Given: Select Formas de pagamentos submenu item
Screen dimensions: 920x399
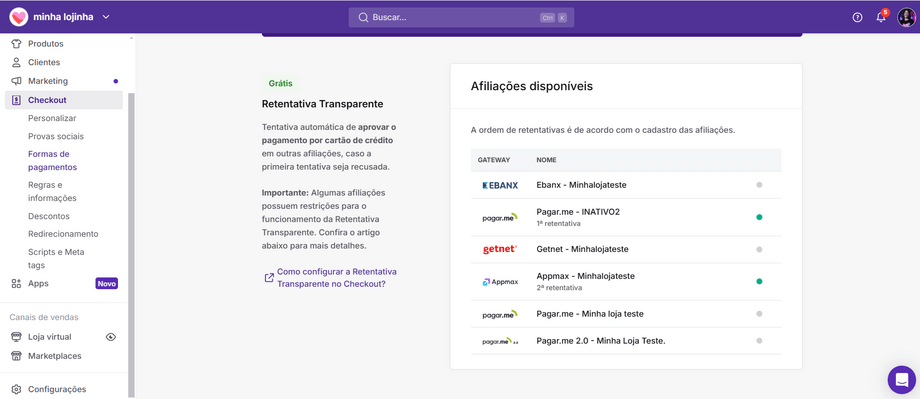Looking at the screenshot, I should [53, 160].
